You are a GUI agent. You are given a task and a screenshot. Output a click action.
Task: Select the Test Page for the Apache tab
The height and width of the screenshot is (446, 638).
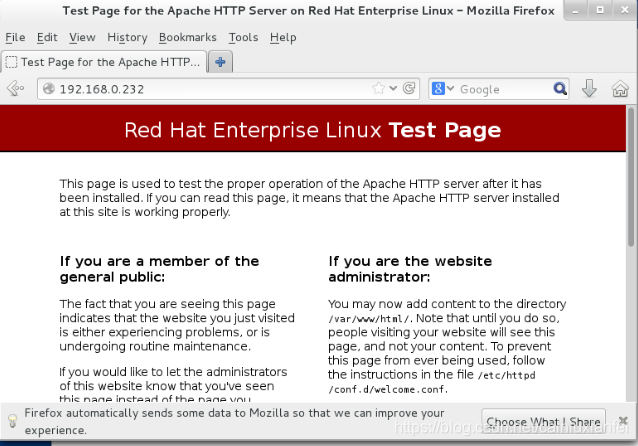(104, 62)
